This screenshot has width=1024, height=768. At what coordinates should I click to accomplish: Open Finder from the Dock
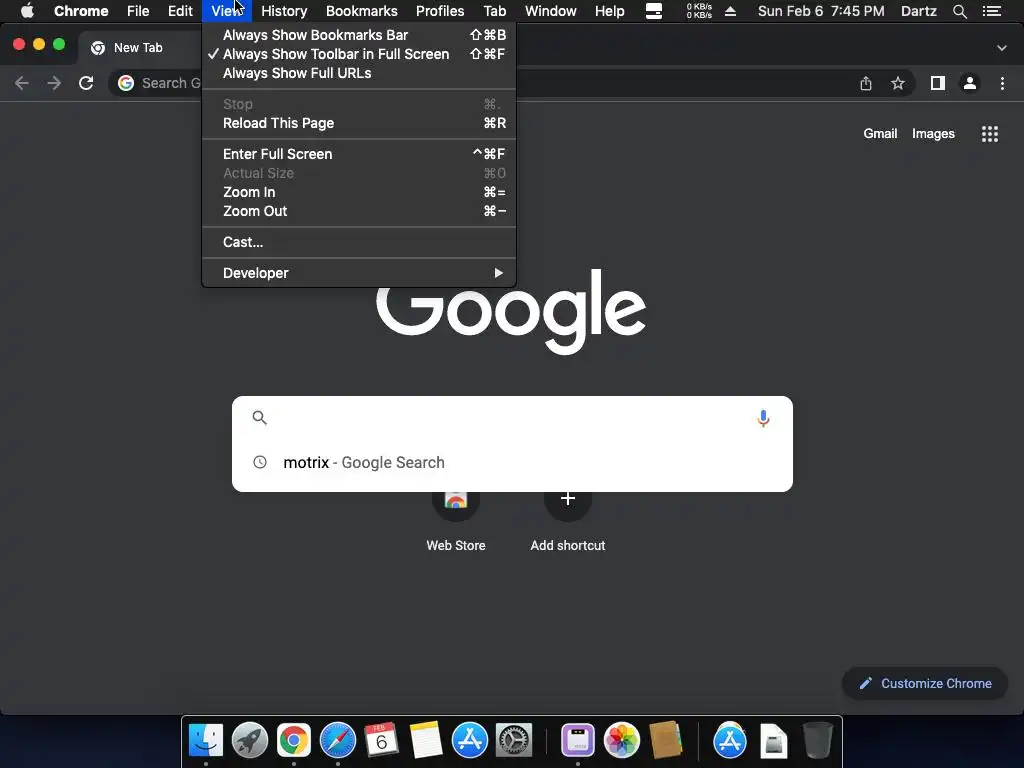(x=206, y=740)
